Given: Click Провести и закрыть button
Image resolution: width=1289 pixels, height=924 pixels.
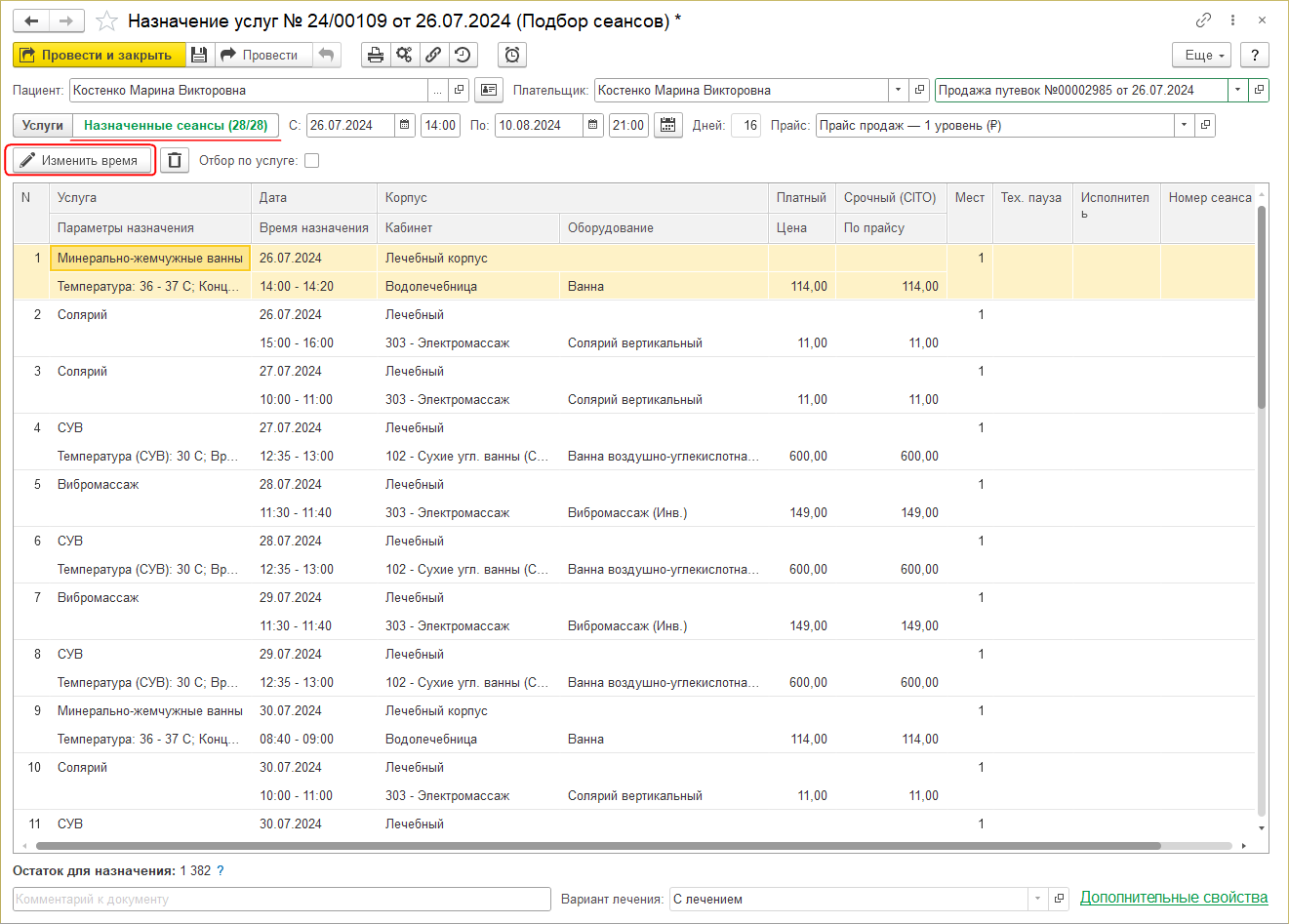Looking at the screenshot, I should click(99, 55).
